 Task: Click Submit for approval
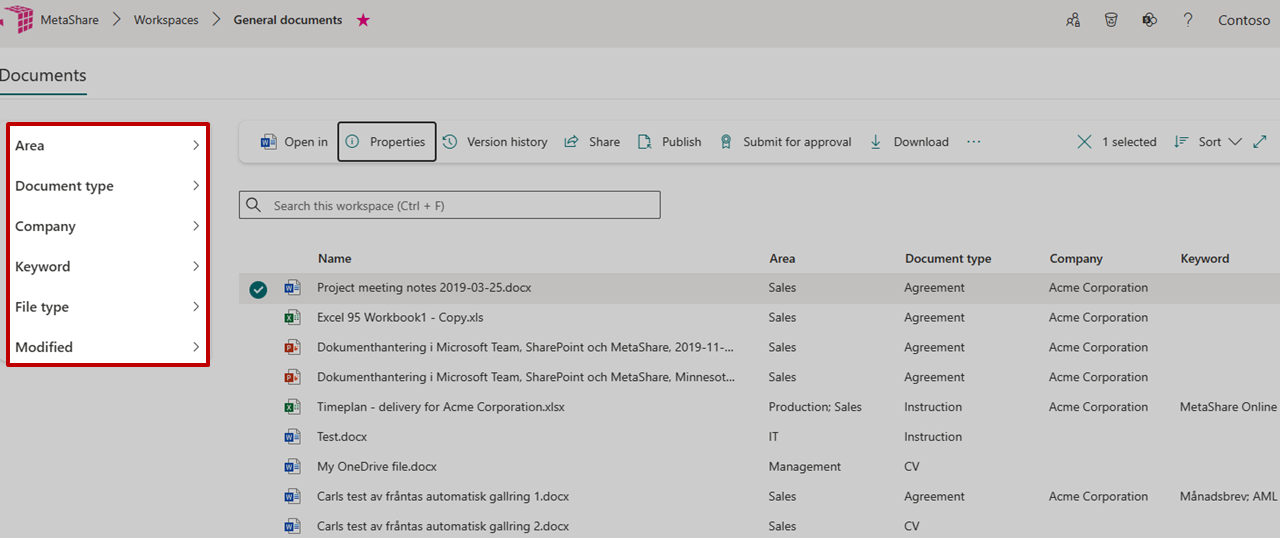785,142
